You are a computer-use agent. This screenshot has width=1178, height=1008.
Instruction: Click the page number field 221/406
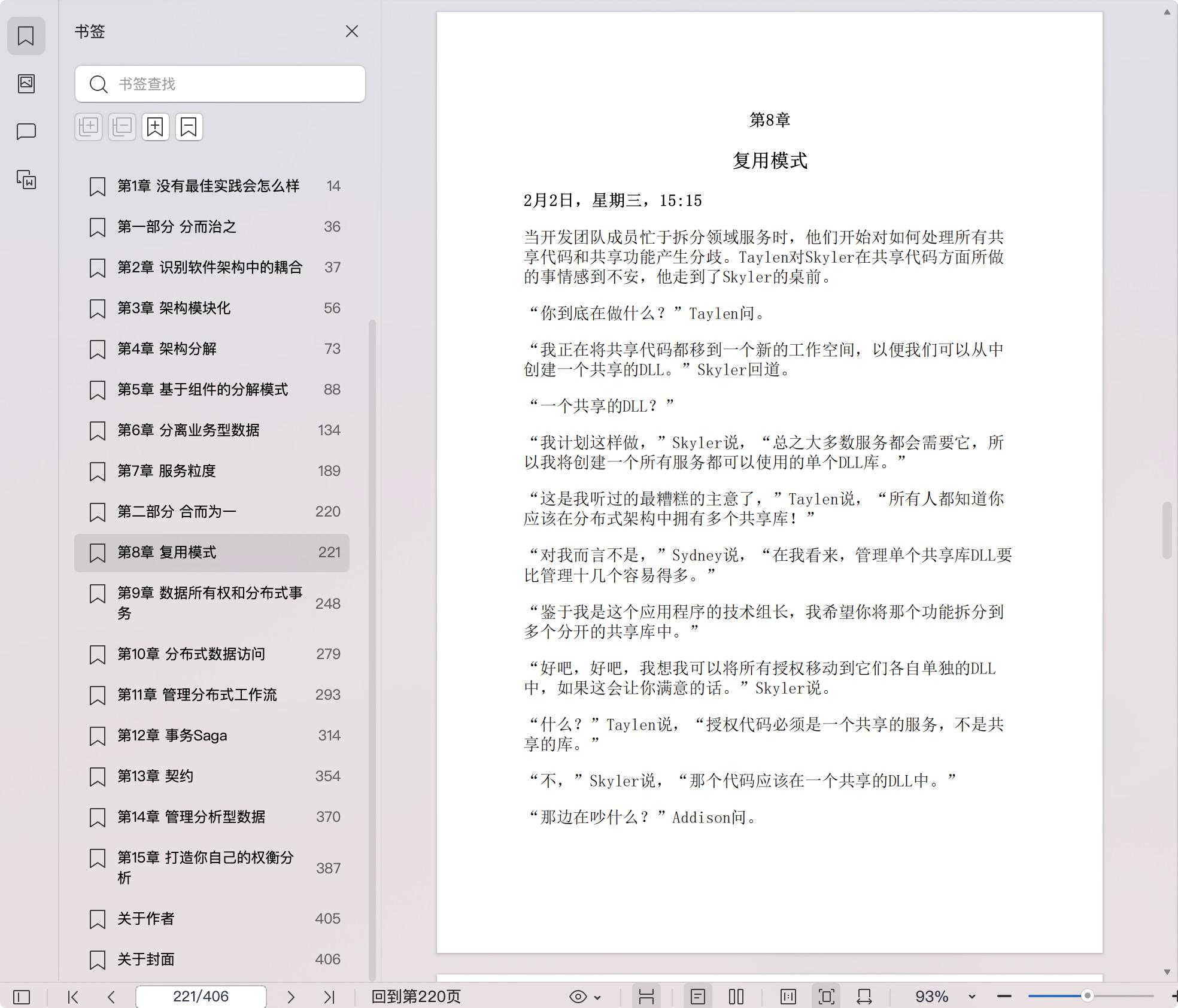pos(201,997)
